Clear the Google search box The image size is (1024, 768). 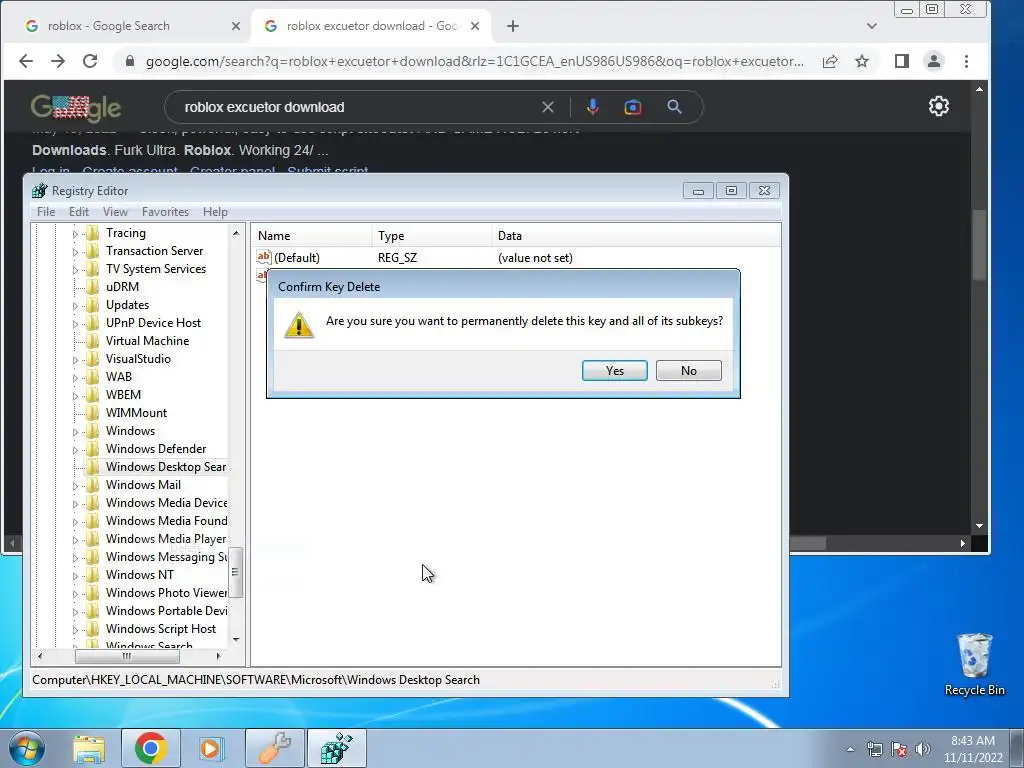click(548, 107)
